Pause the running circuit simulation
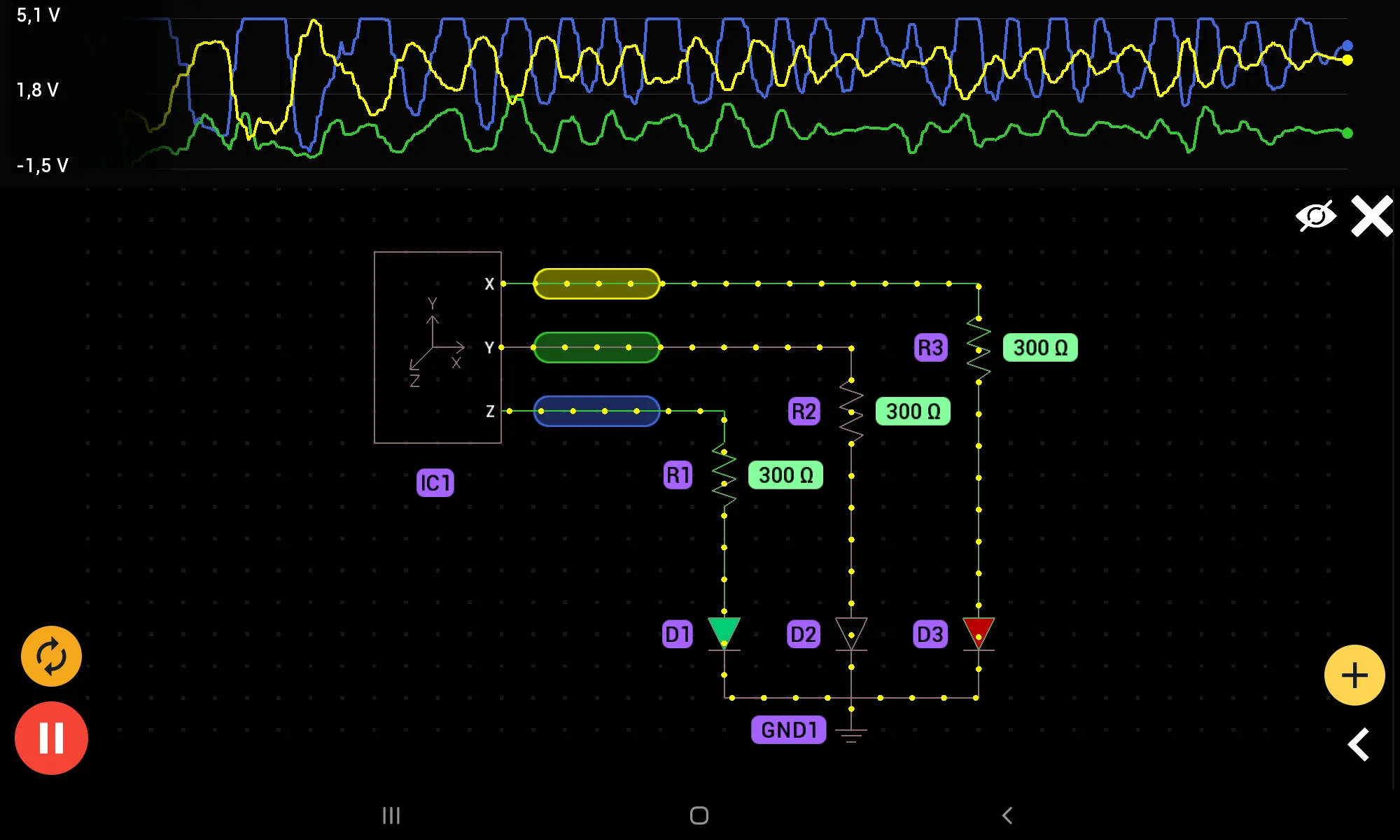The image size is (1400, 840). click(x=51, y=738)
